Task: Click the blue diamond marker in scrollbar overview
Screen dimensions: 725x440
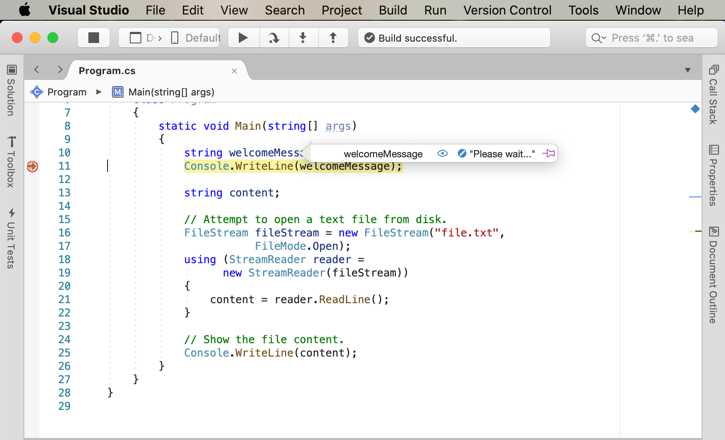Action: click(x=695, y=109)
